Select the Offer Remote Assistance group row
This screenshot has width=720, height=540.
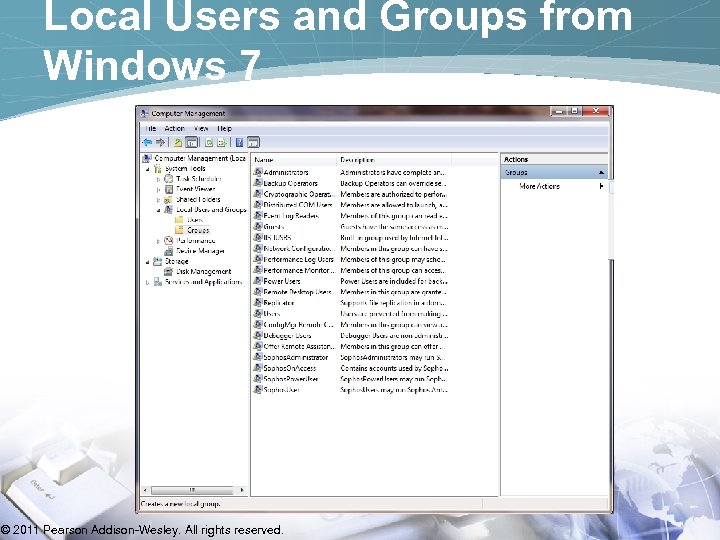tap(351, 346)
